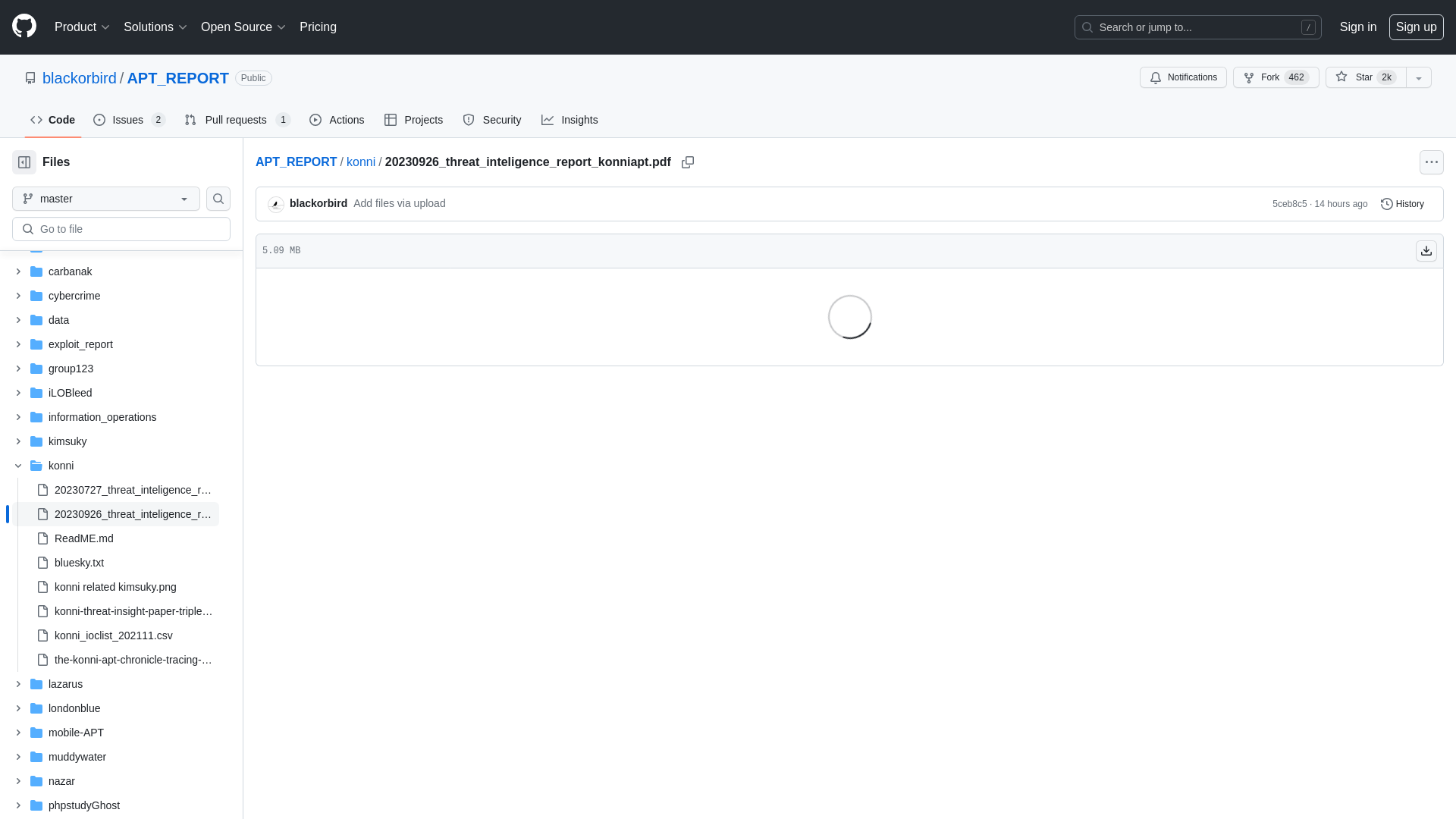View file History

(1402, 204)
